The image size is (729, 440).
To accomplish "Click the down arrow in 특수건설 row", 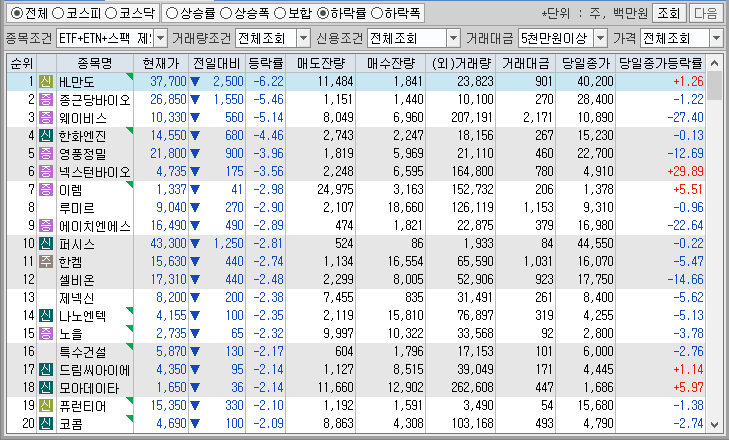I will 195,352.
